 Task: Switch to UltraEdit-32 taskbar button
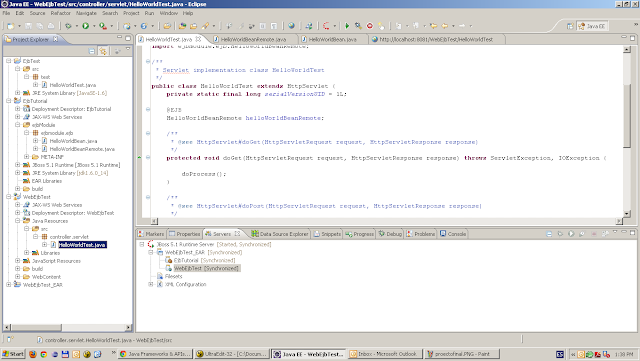[231, 354]
